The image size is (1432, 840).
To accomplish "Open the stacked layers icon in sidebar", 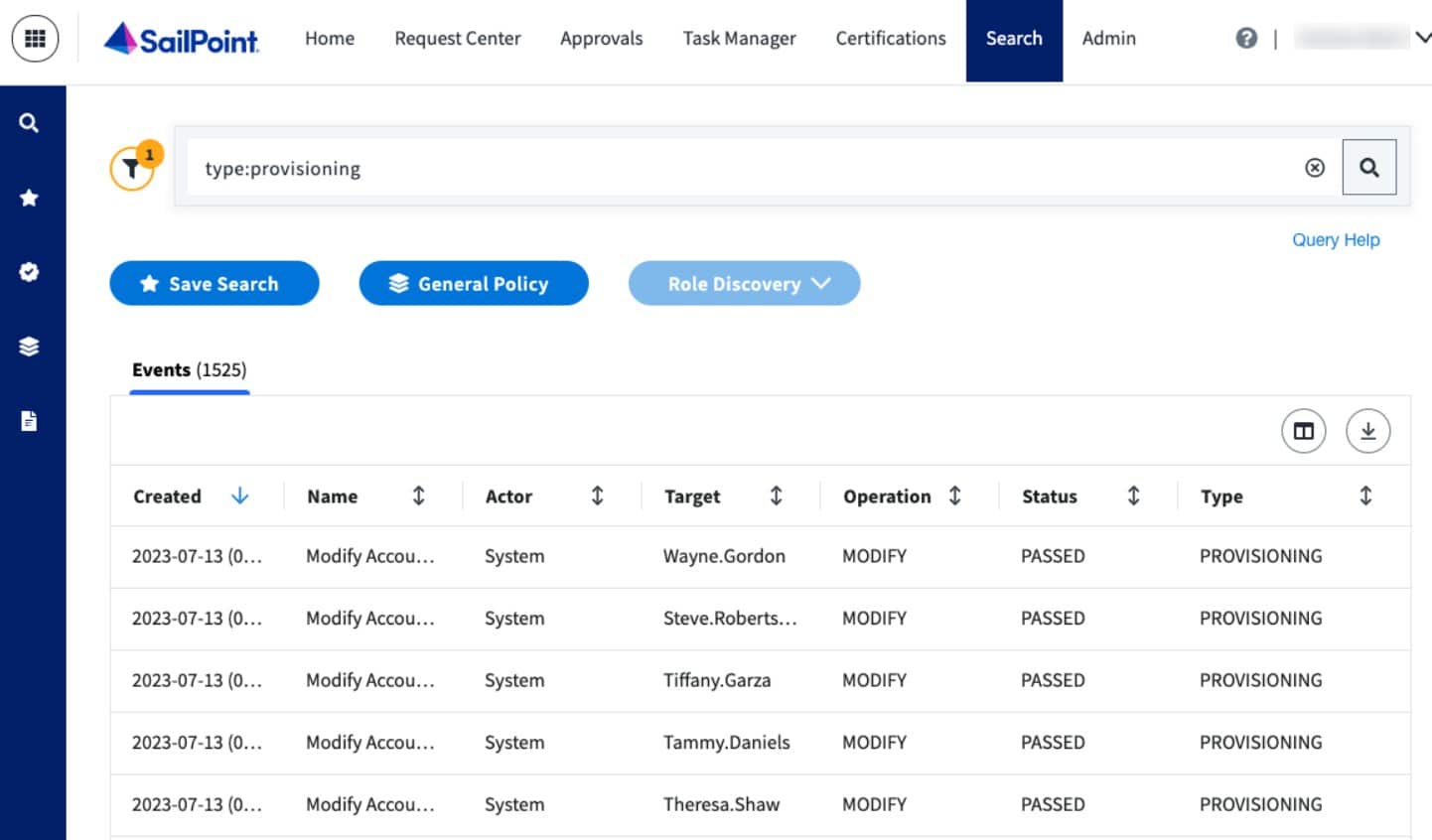I will [29, 347].
